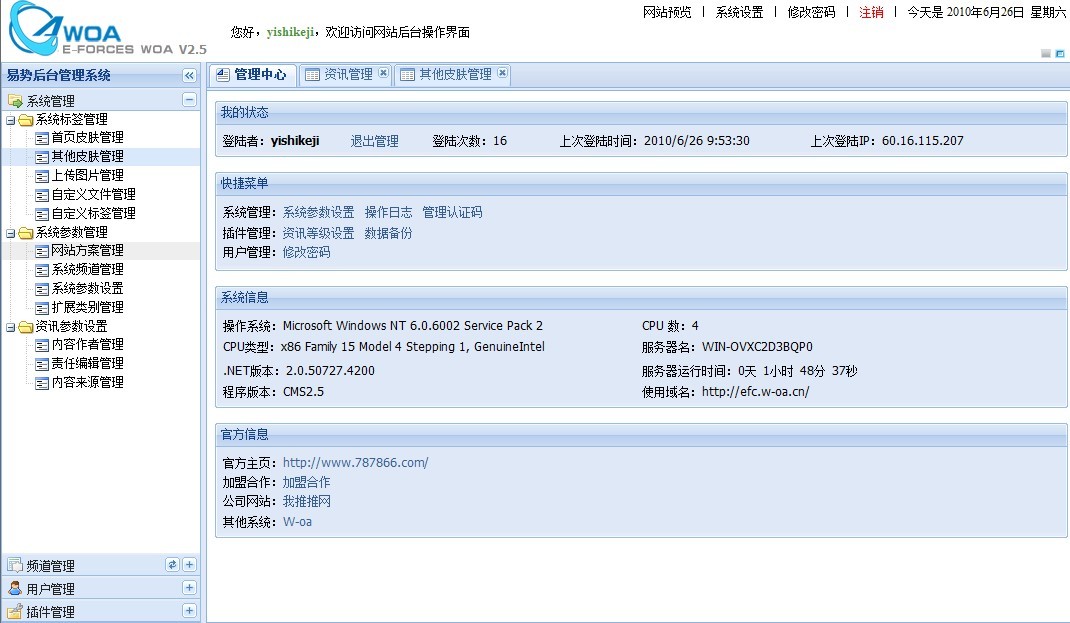The image size is (1070, 623).
Task: Click the blue theme icon at top right
Action: pos(1060,53)
